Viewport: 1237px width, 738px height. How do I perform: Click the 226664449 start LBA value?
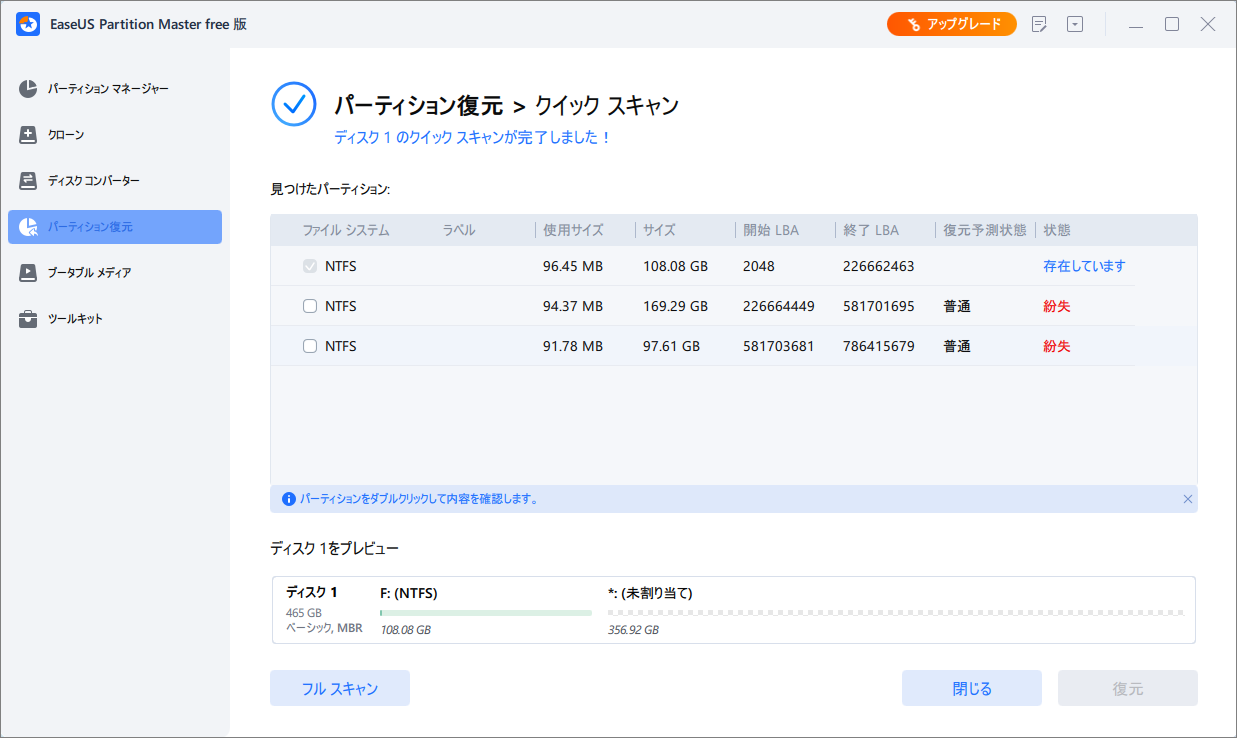coord(780,306)
